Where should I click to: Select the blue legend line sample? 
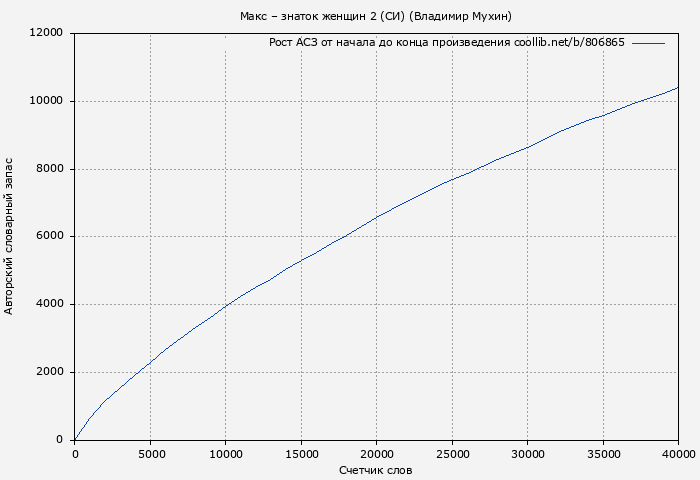point(648,43)
